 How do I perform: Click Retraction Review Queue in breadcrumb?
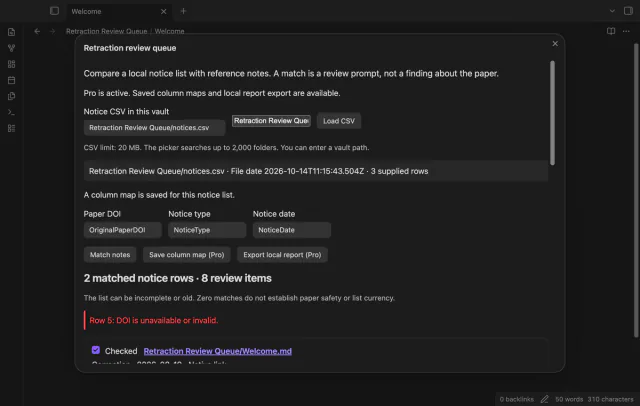(107, 31)
